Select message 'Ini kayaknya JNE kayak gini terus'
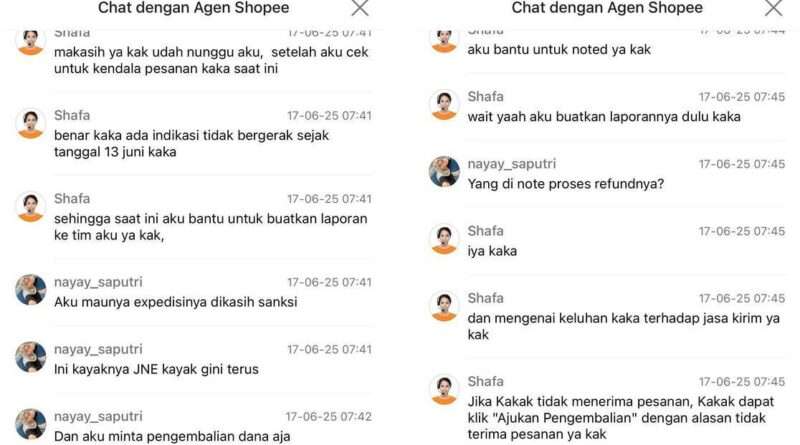Image resolution: width=800 pixels, height=445 pixels. click(156, 369)
